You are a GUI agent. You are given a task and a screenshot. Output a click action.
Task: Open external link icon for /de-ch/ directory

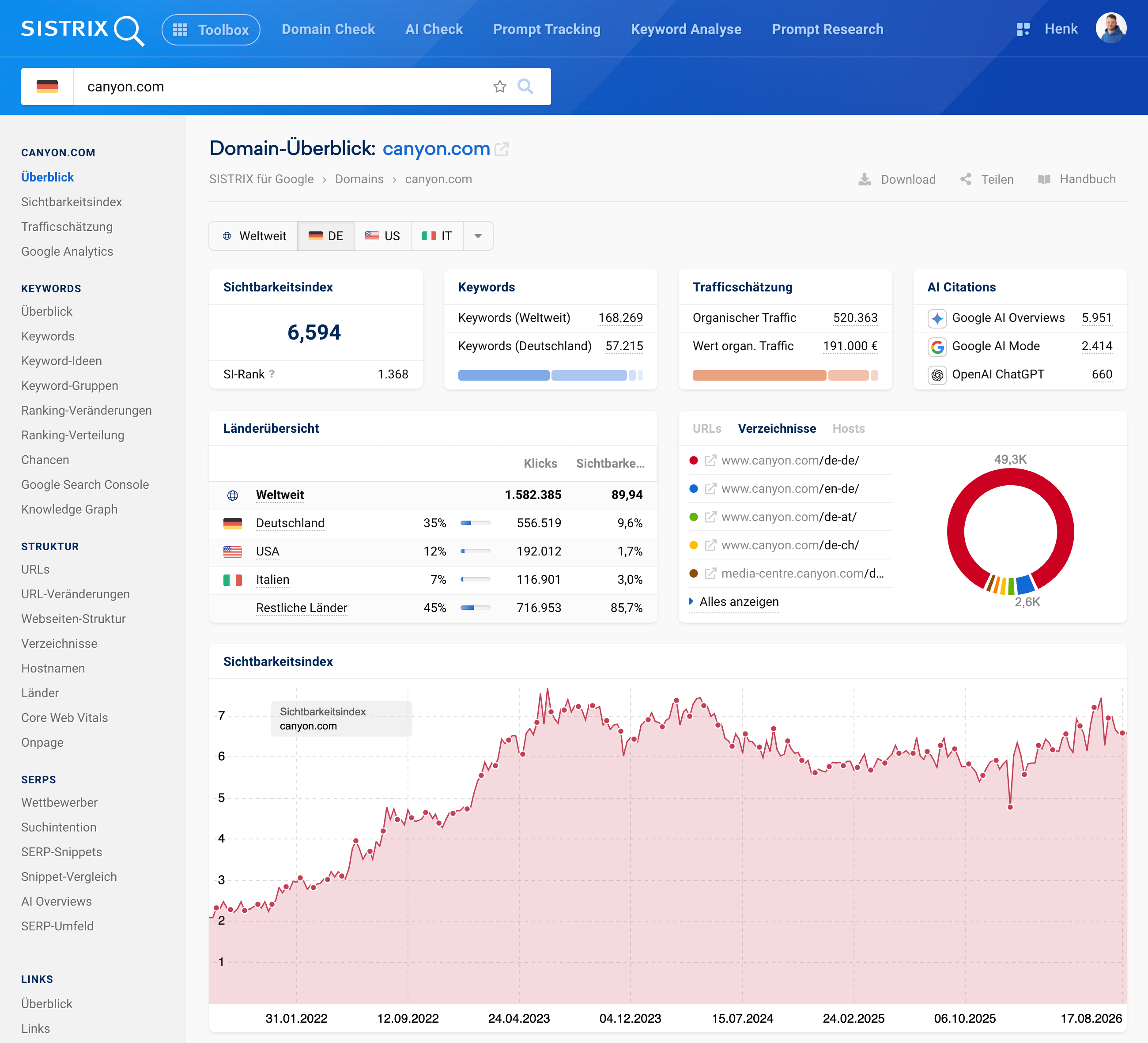[x=711, y=545]
